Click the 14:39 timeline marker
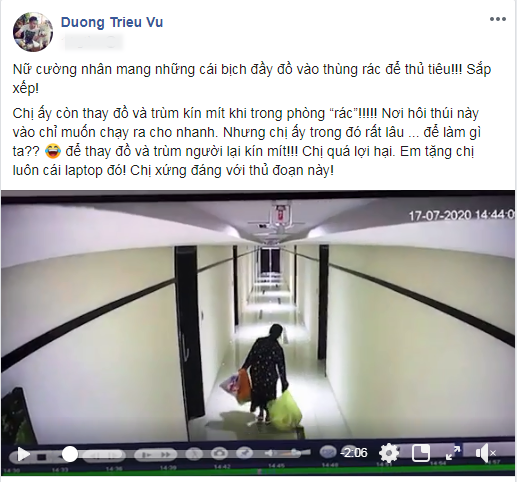This screenshot has width=517, height=482. coord(167,468)
